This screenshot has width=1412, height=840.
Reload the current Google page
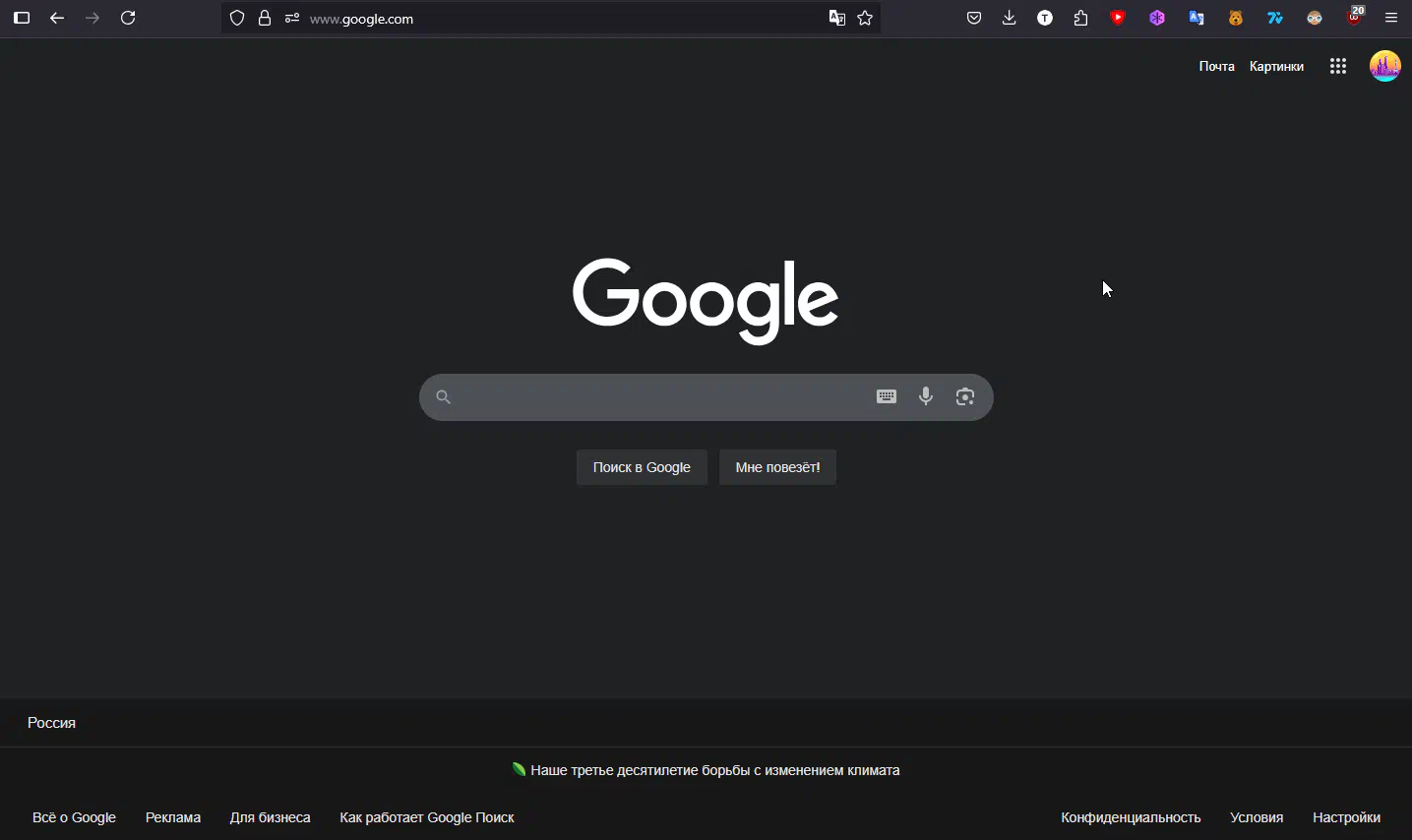(128, 18)
